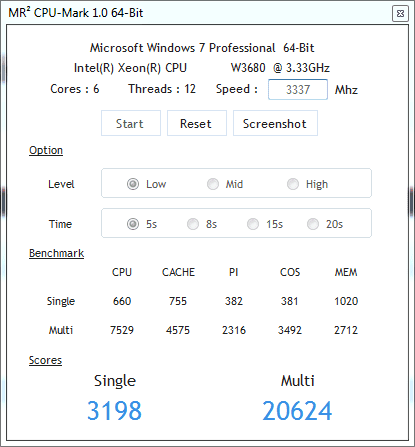Click the Single benchmark row label
Viewport: 415px width, 447px height.
click(x=61, y=301)
